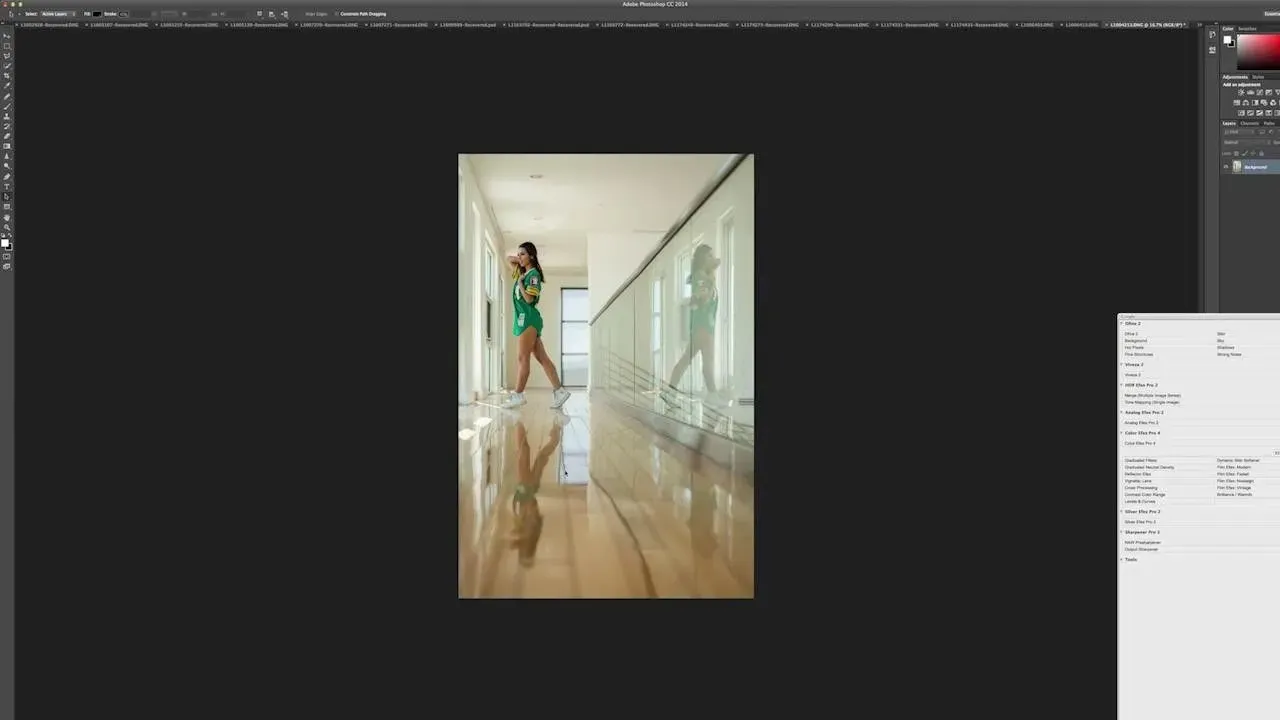The width and height of the screenshot is (1280, 720).
Task: Toggle visibility of the Background layer
Action: pos(1226,167)
